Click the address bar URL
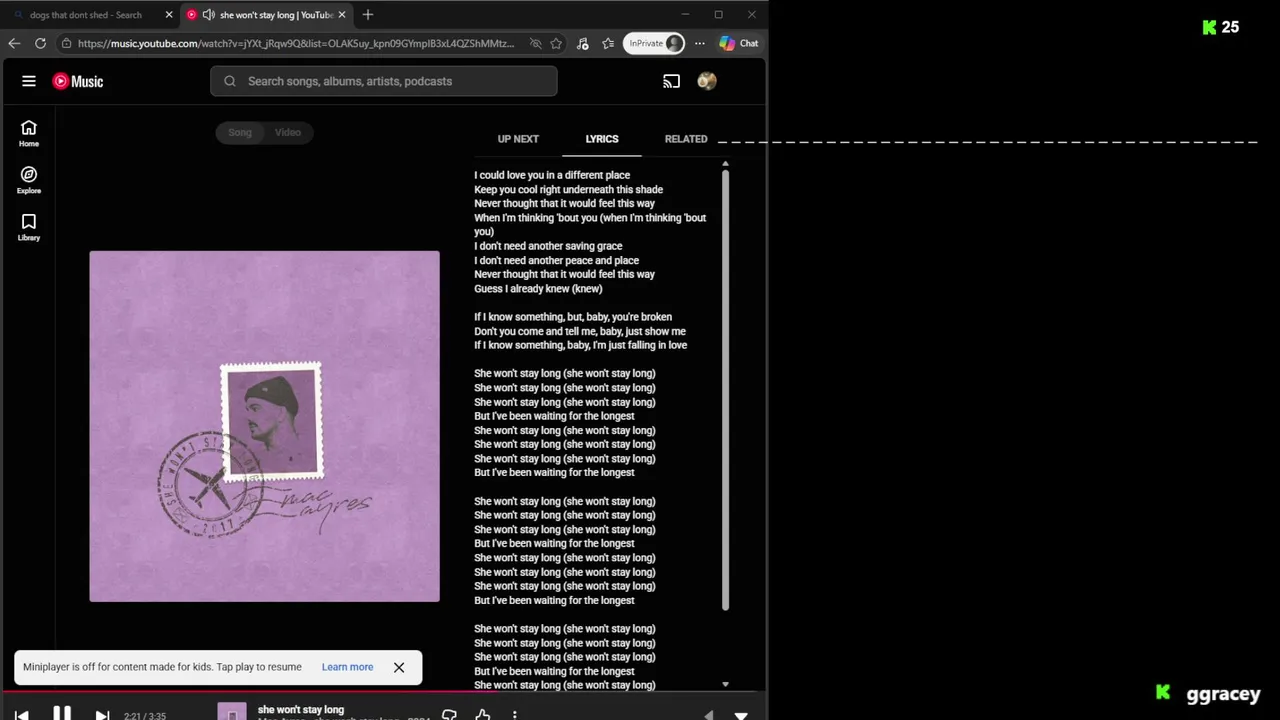 (296, 43)
